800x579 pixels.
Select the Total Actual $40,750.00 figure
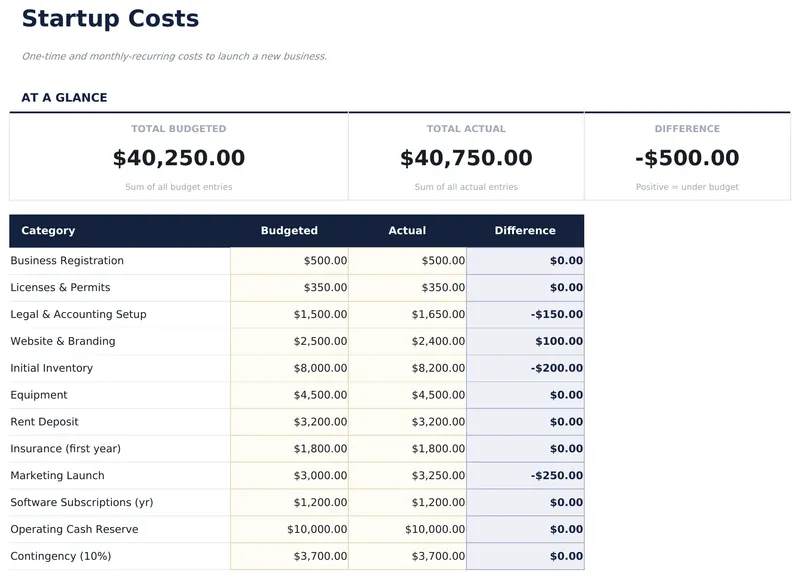tap(466, 158)
